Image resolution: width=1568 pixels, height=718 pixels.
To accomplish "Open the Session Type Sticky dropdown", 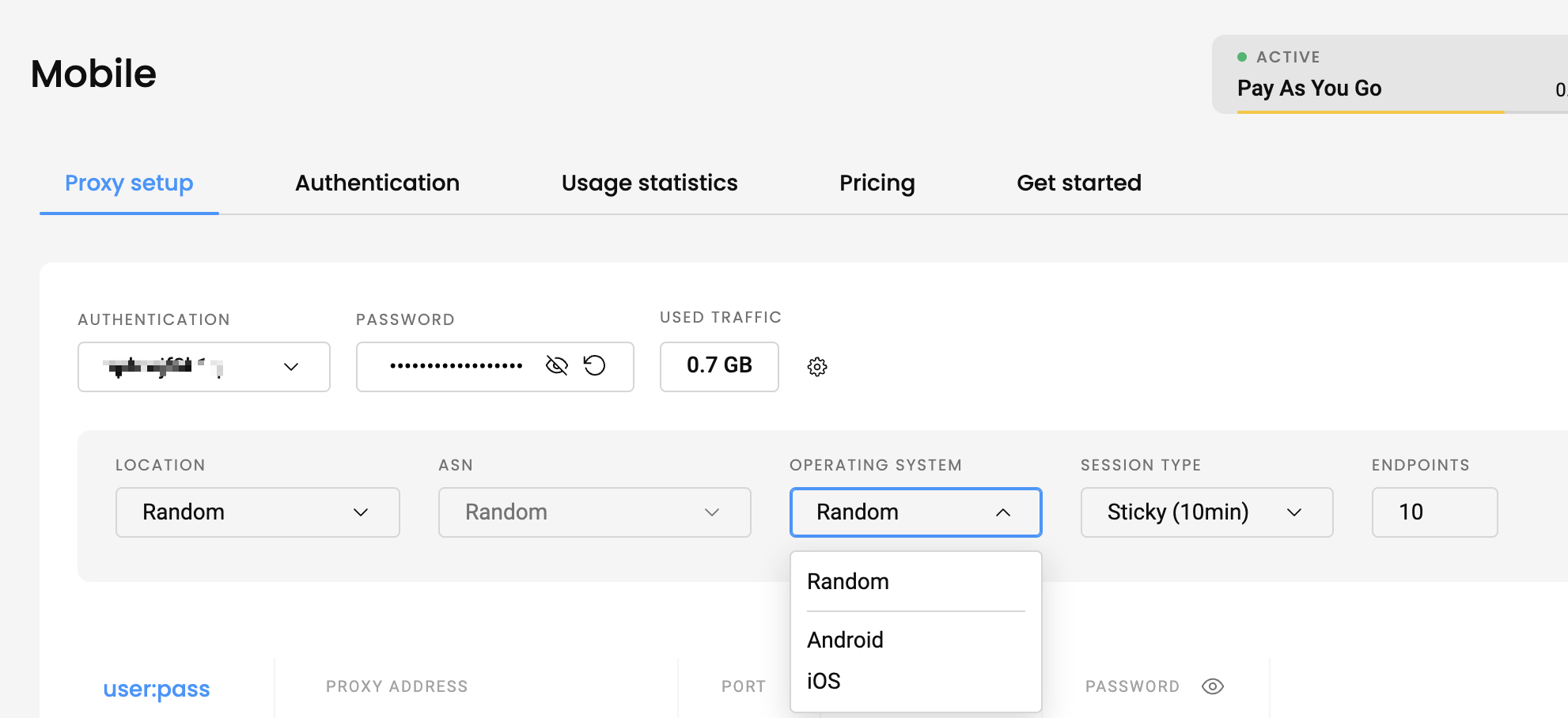I will (x=1207, y=512).
